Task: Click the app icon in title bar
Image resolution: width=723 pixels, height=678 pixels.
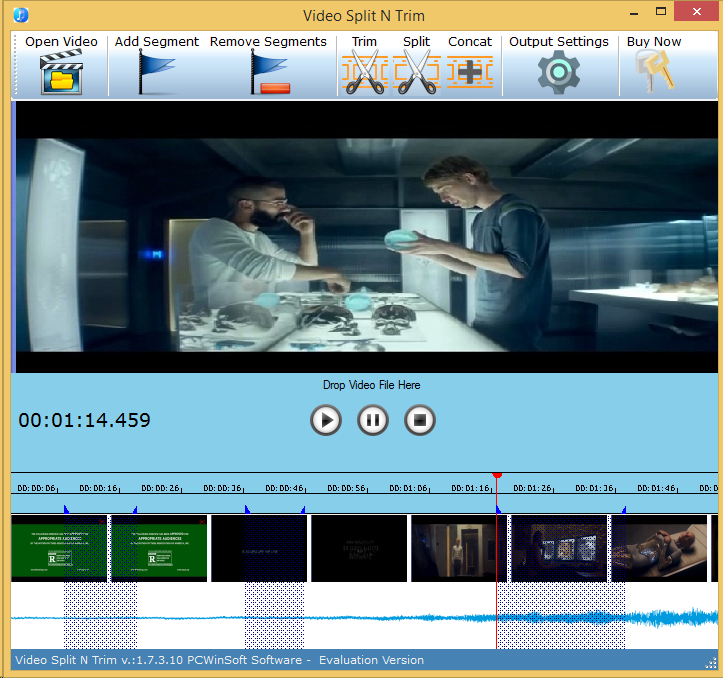Action: [21, 15]
